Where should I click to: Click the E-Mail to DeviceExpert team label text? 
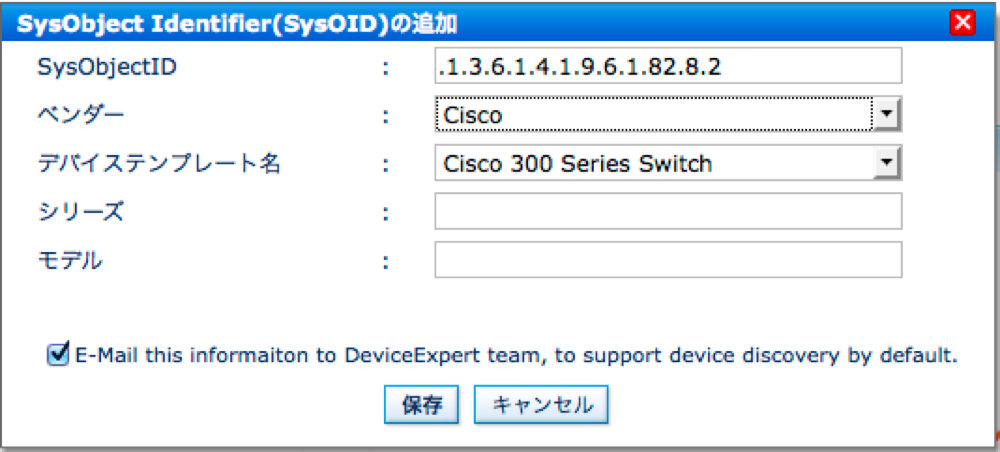click(x=517, y=355)
